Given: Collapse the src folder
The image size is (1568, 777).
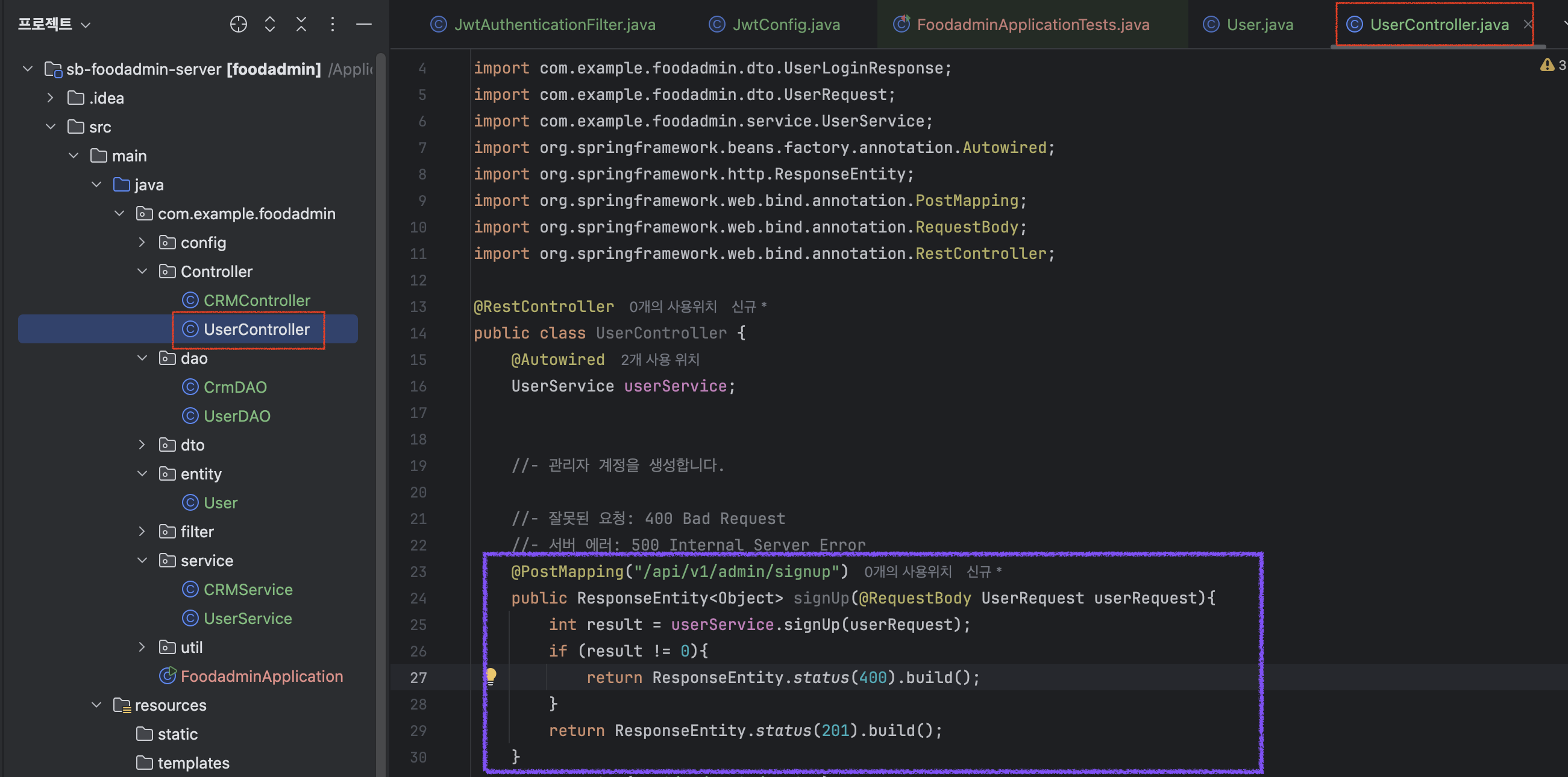Looking at the screenshot, I should (51, 126).
